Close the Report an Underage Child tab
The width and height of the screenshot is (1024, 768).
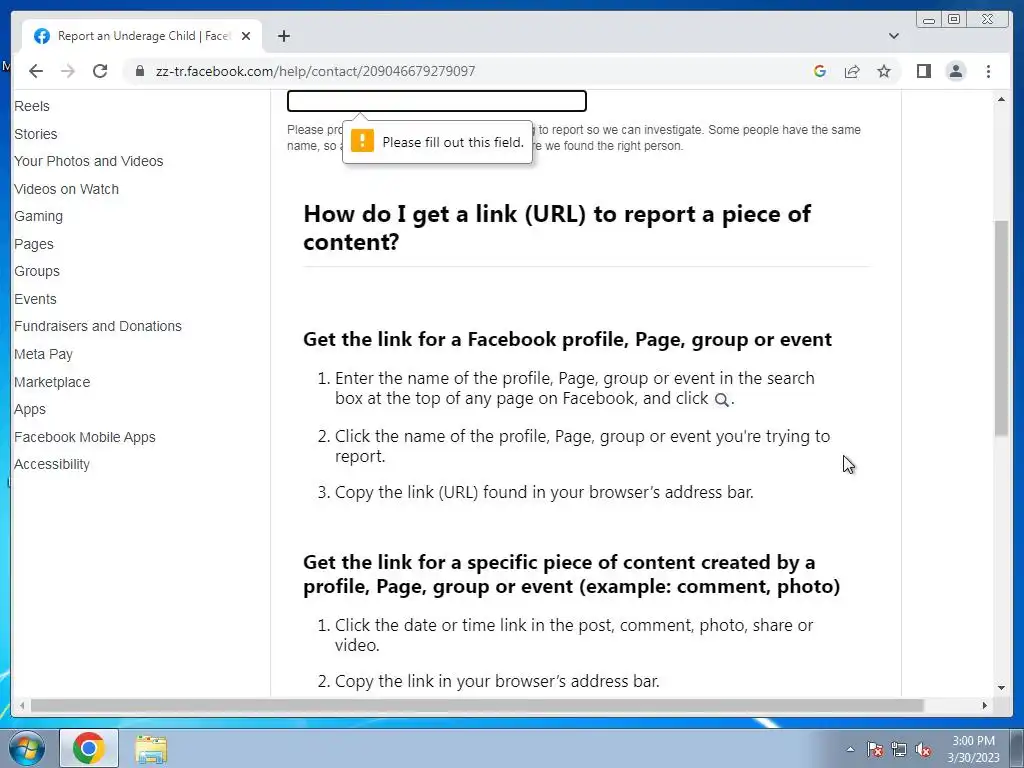tap(246, 36)
